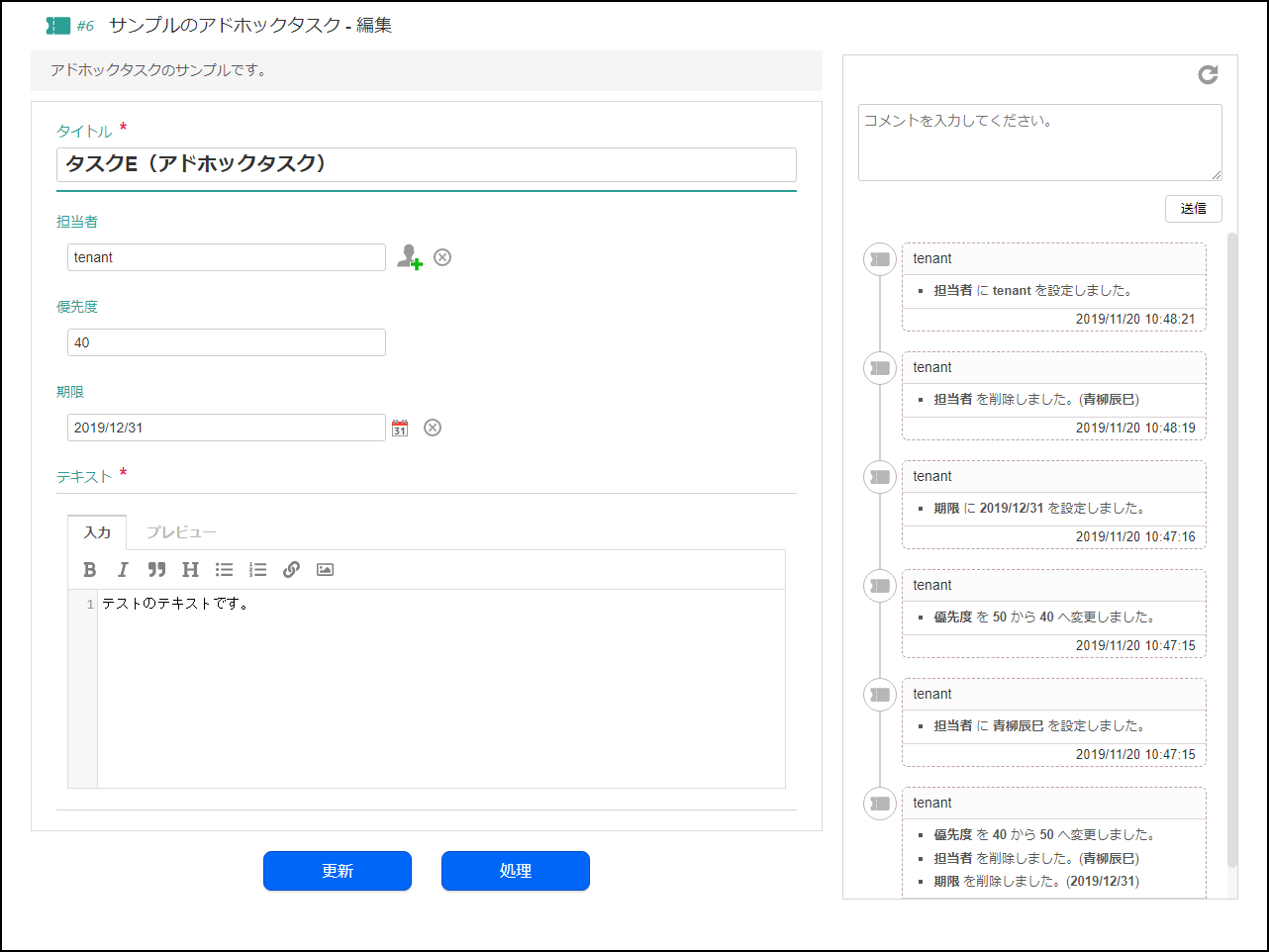Select the 入力 tab
Viewport: 1269px width, 952px height.
[x=97, y=532]
